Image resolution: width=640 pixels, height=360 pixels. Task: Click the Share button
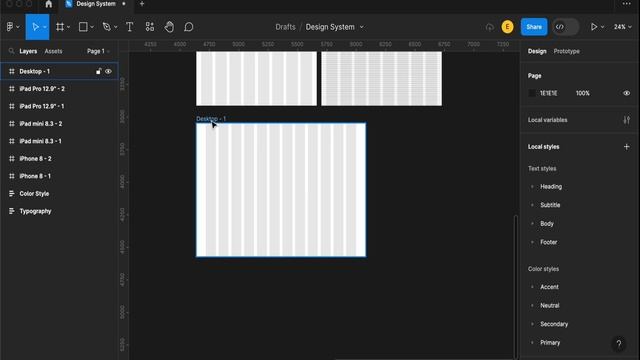[x=534, y=27]
